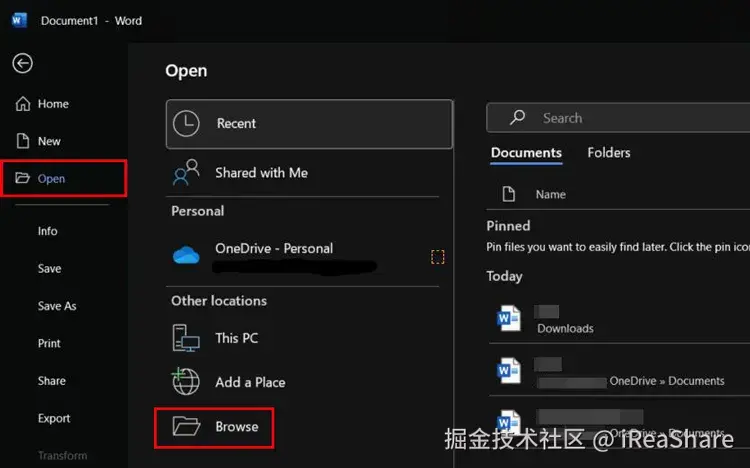Image resolution: width=750 pixels, height=468 pixels.
Task: Click Browse to find a file
Action: pyautogui.click(x=214, y=428)
